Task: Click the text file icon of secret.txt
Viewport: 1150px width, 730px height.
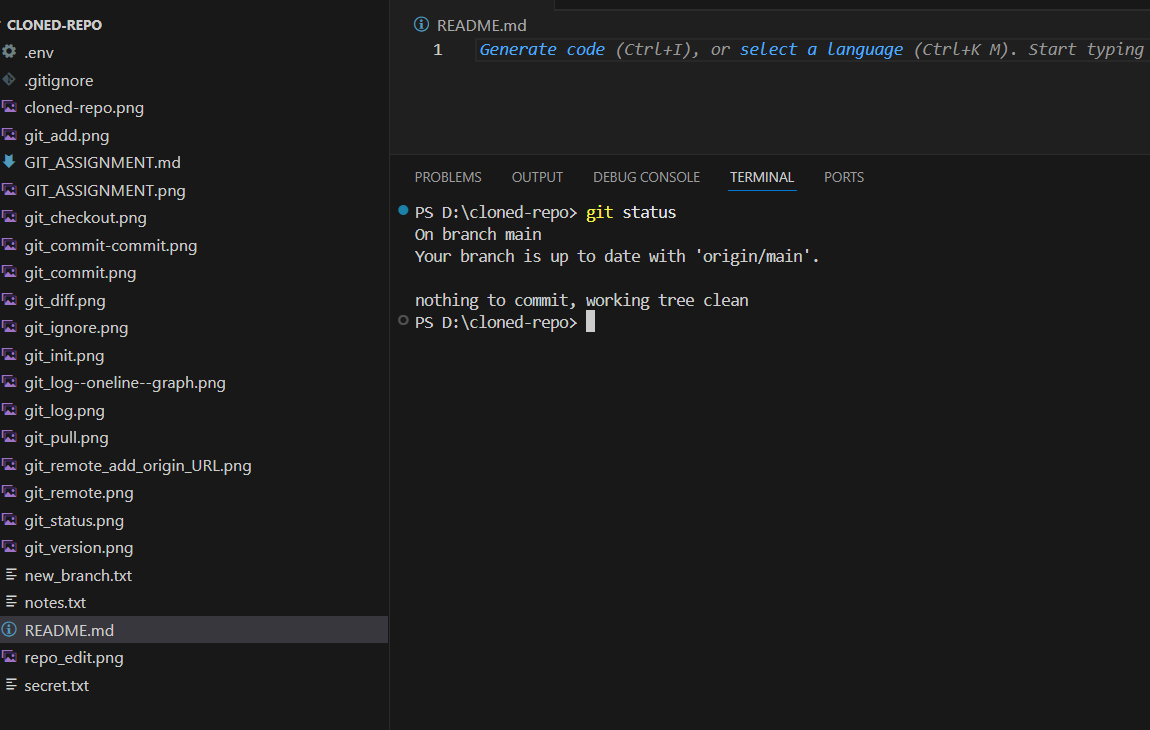Action: click(x=11, y=685)
